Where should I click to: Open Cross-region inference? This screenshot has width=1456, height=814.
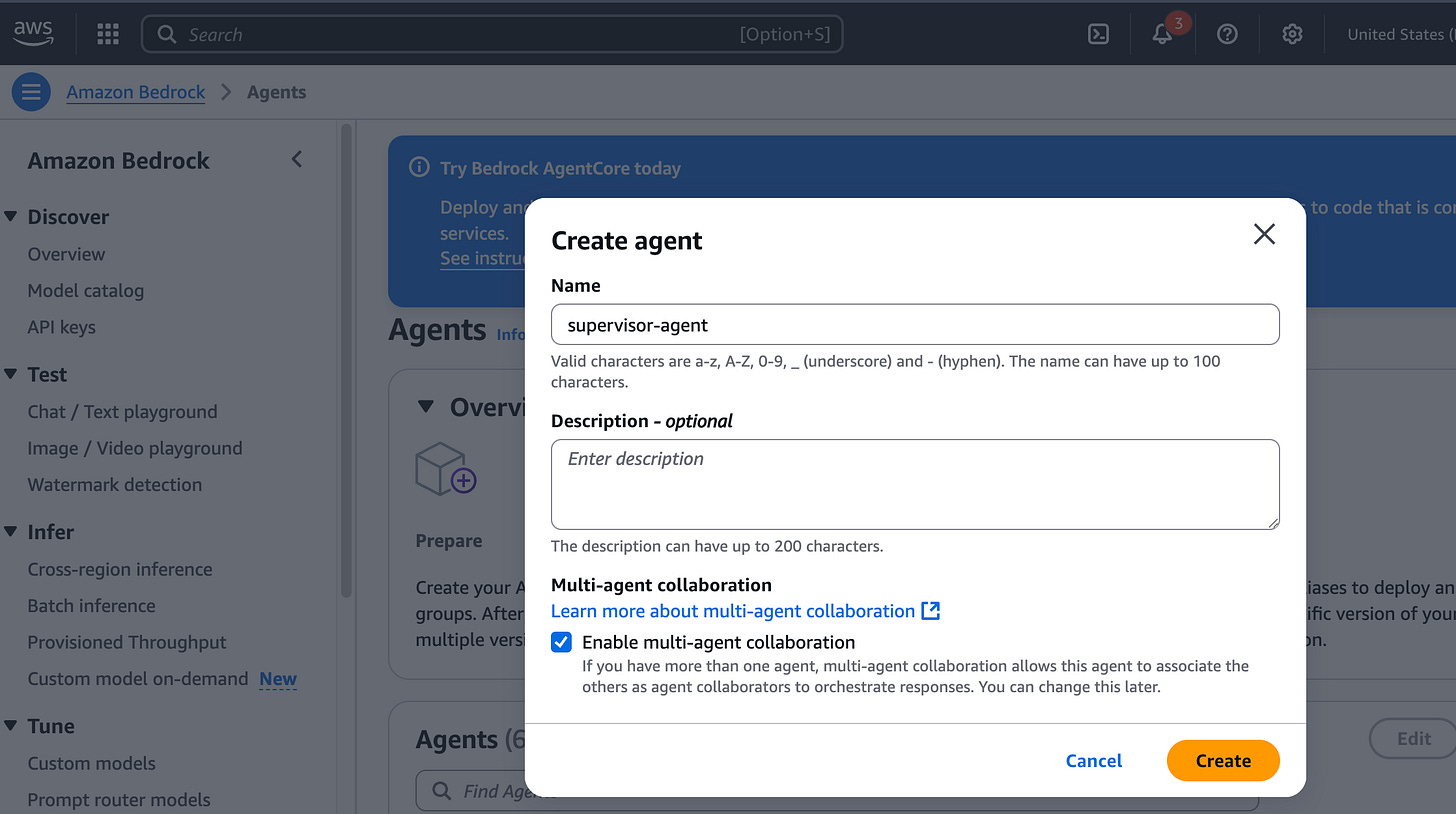120,569
